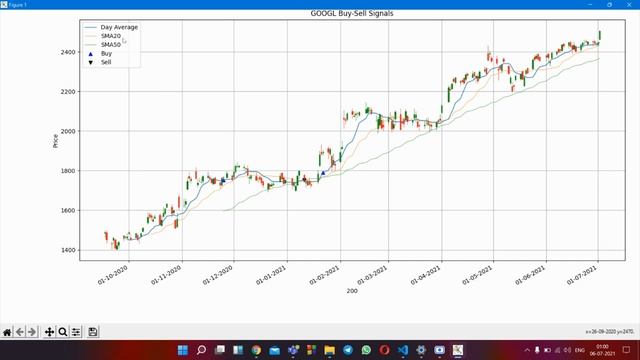The height and width of the screenshot is (360, 640).
Task: Click the microphone tray icon
Action: point(537,350)
